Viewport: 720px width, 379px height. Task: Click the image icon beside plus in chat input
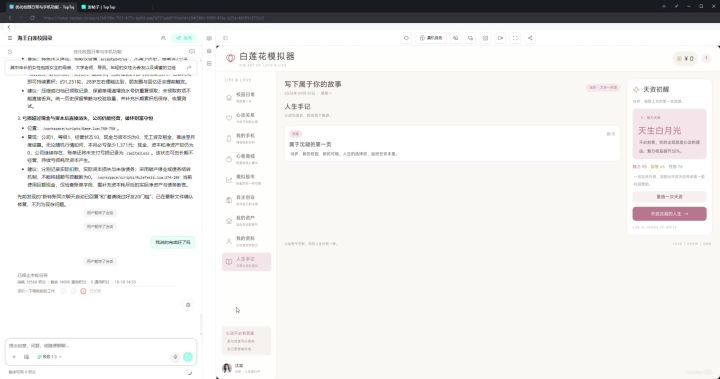(x=26, y=357)
